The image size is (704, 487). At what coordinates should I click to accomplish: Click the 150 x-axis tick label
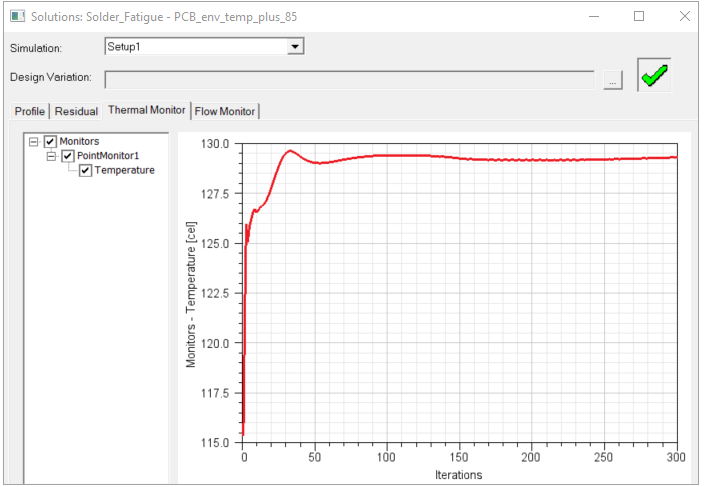[x=458, y=457]
